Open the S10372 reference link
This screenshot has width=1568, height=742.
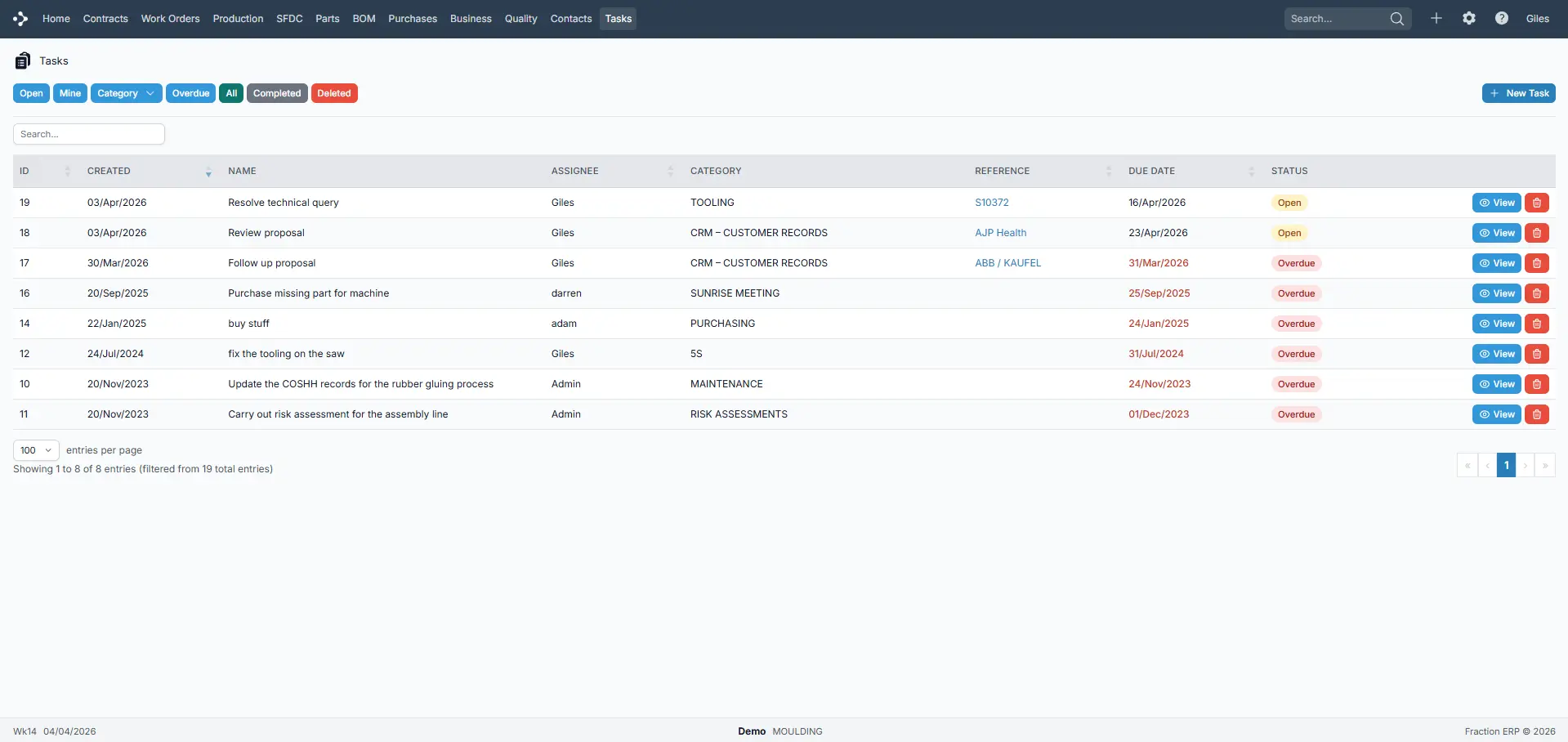(x=991, y=203)
